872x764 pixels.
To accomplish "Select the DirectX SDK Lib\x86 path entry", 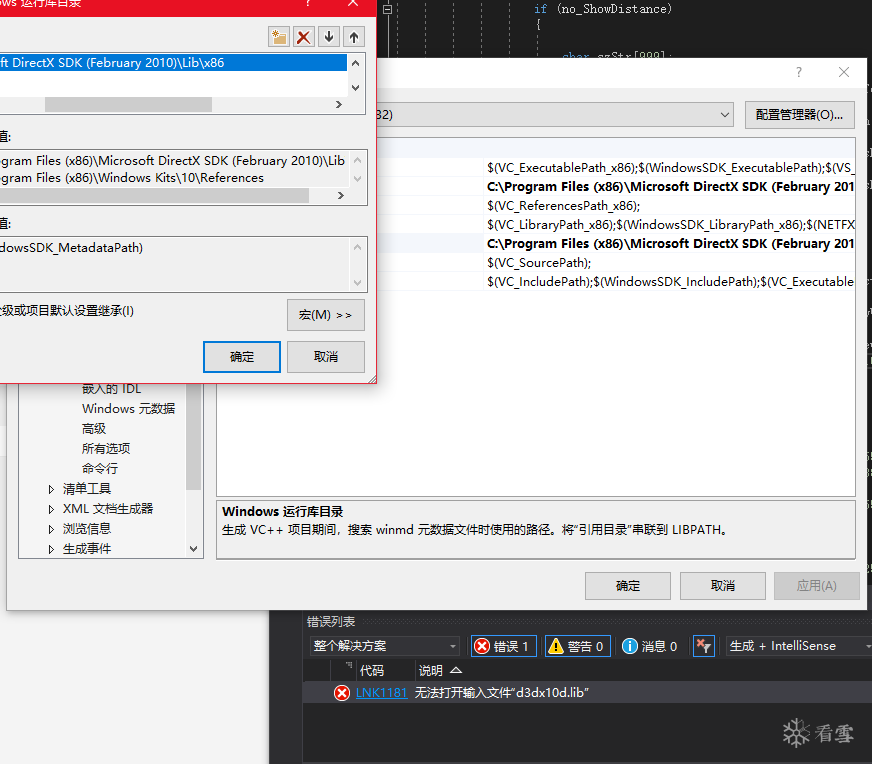I will click(x=173, y=62).
